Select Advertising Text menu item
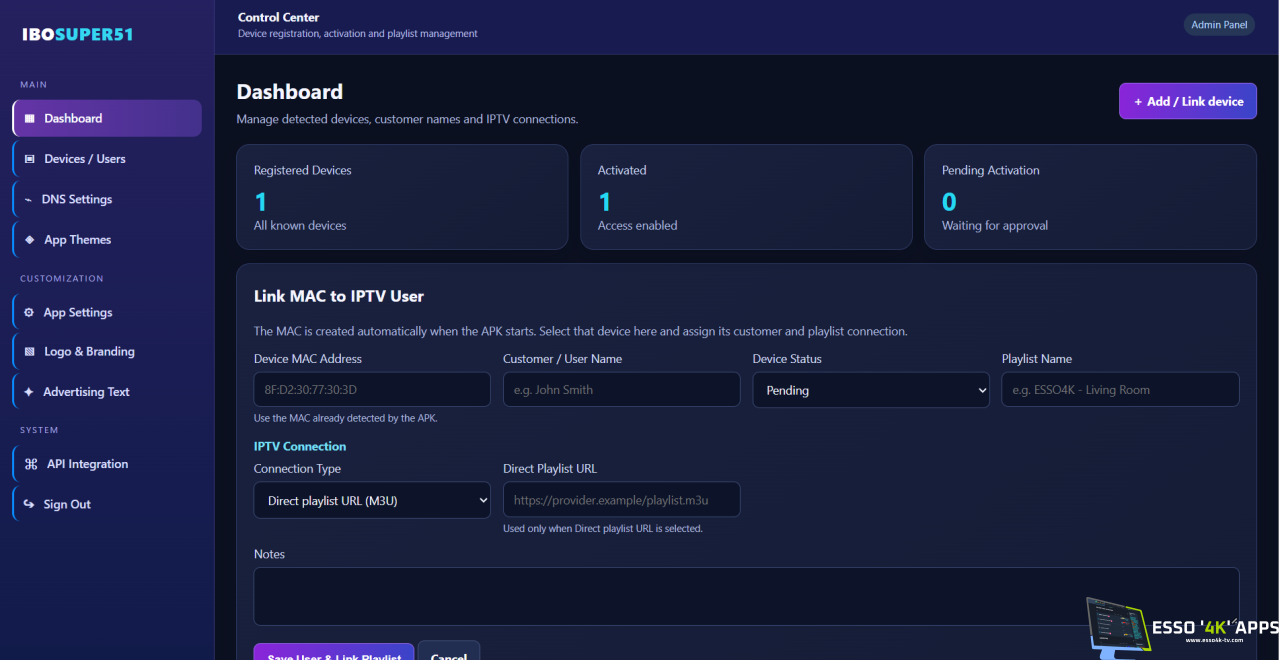 (x=107, y=392)
